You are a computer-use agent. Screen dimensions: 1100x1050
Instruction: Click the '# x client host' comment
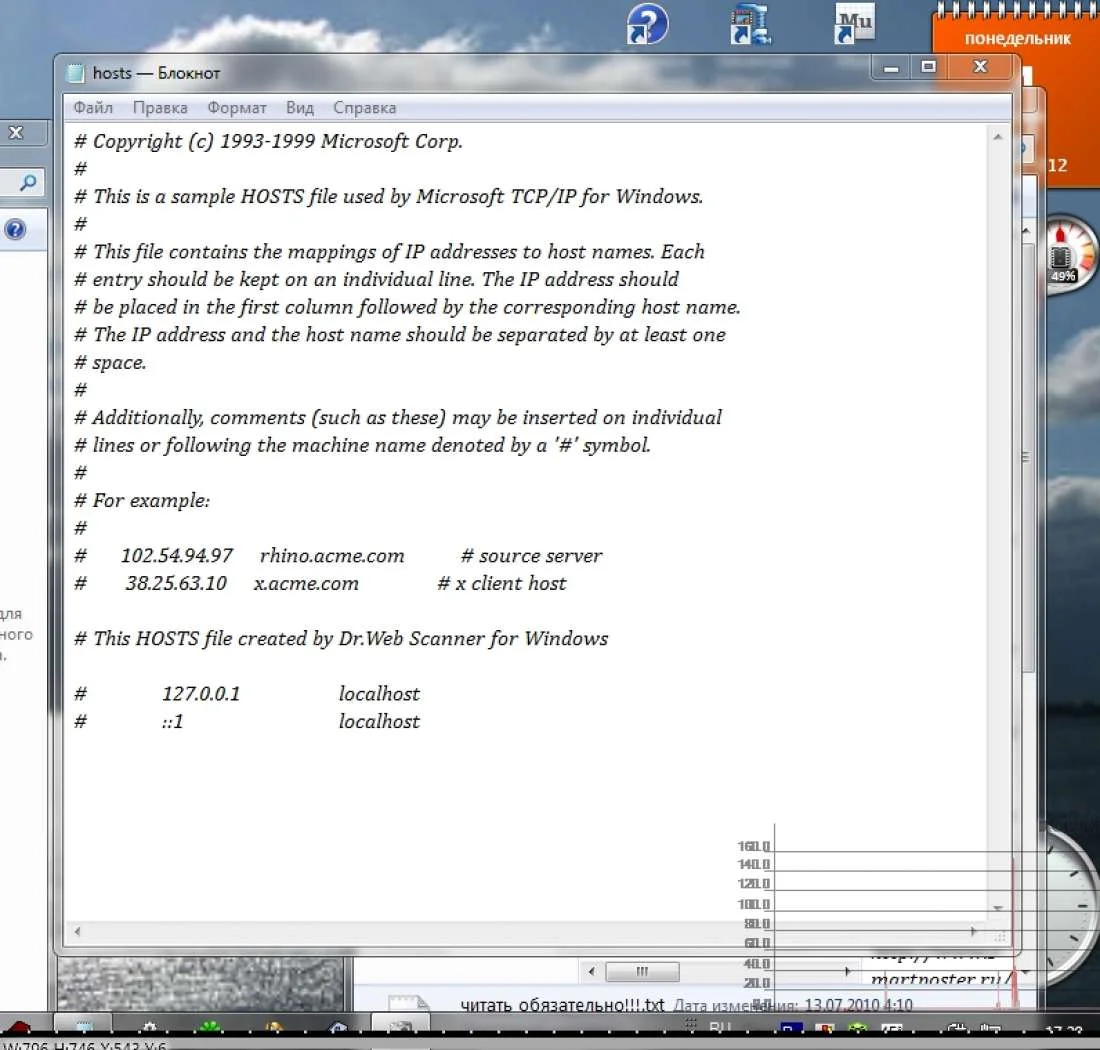point(502,584)
